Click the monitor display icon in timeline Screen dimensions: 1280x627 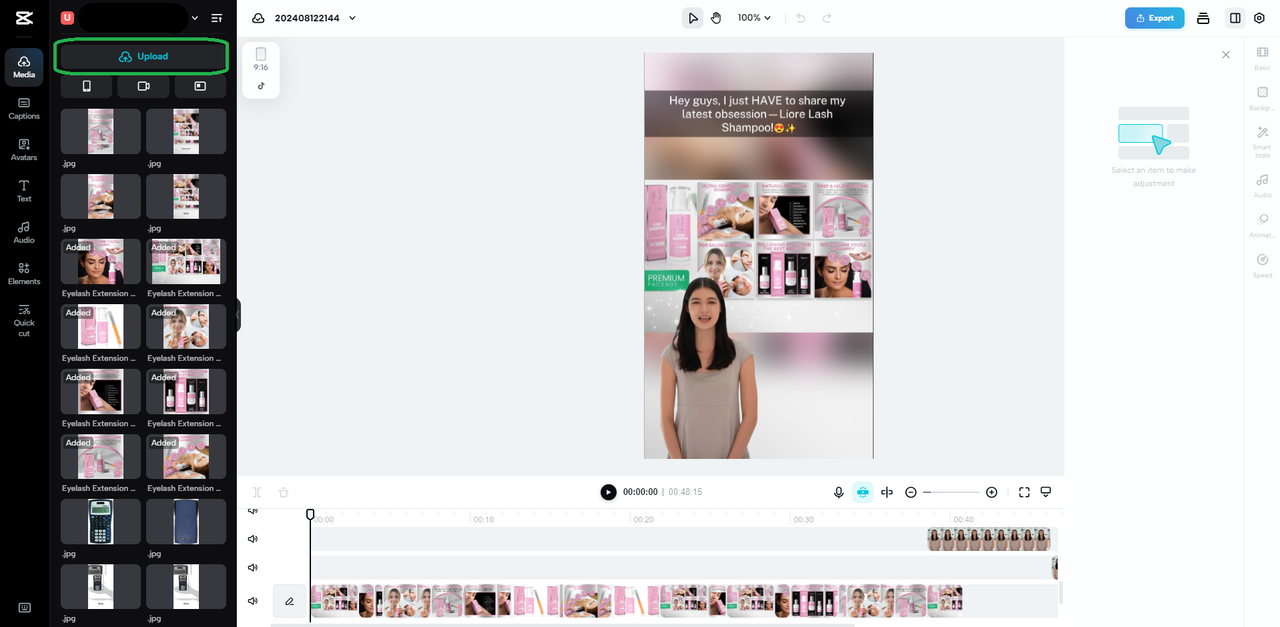tap(1046, 492)
